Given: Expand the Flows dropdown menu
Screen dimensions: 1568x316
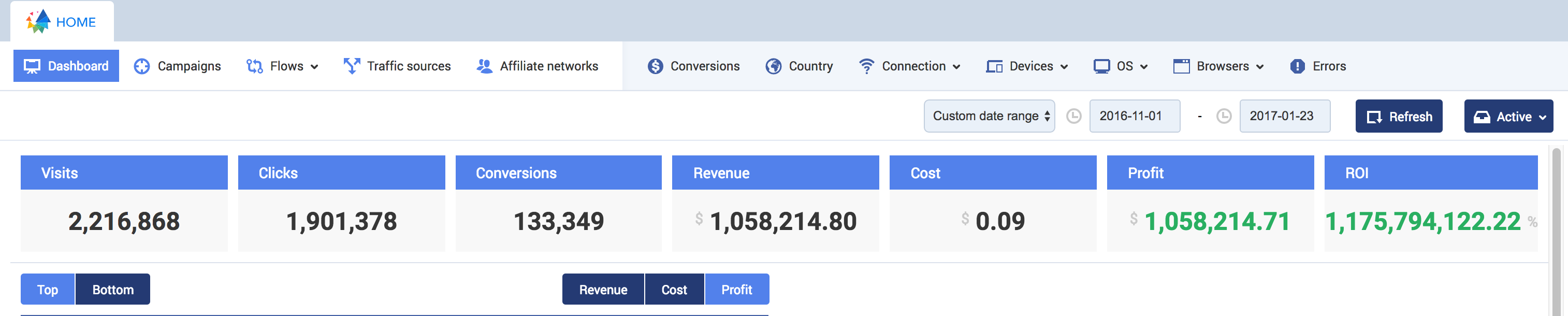Looking at the screenshot, I should tap(282, 66).
